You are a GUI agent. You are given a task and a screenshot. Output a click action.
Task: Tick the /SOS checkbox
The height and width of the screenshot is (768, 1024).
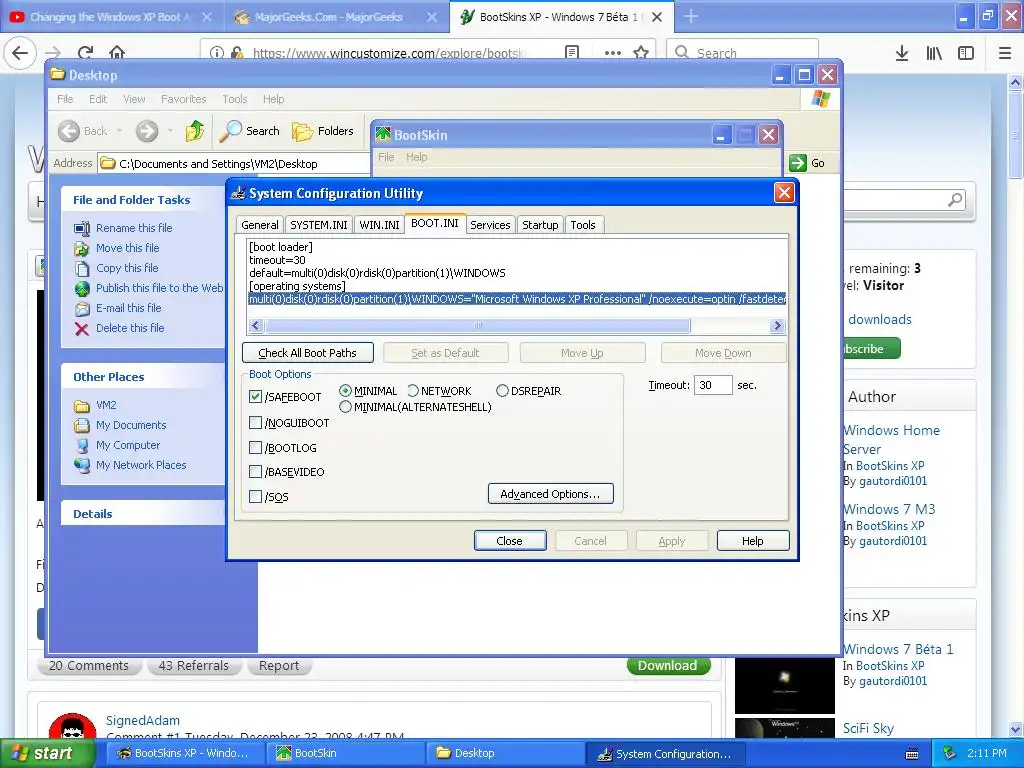click(255, 497)
